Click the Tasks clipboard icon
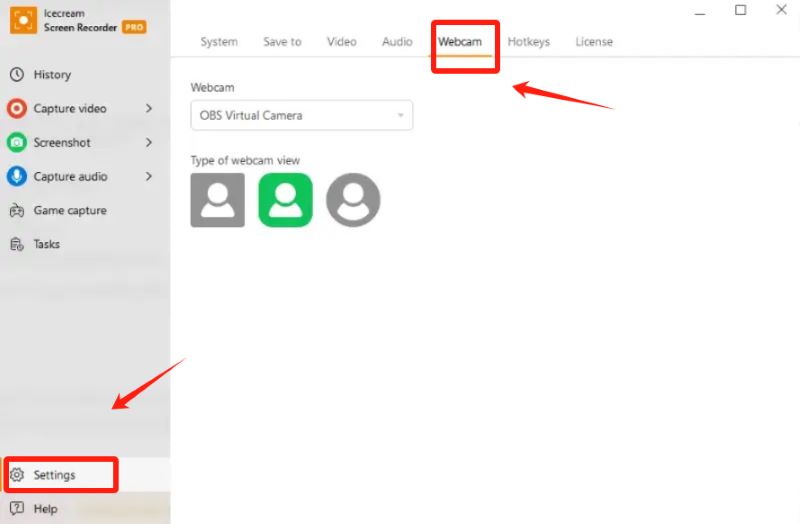 point(17,244)
